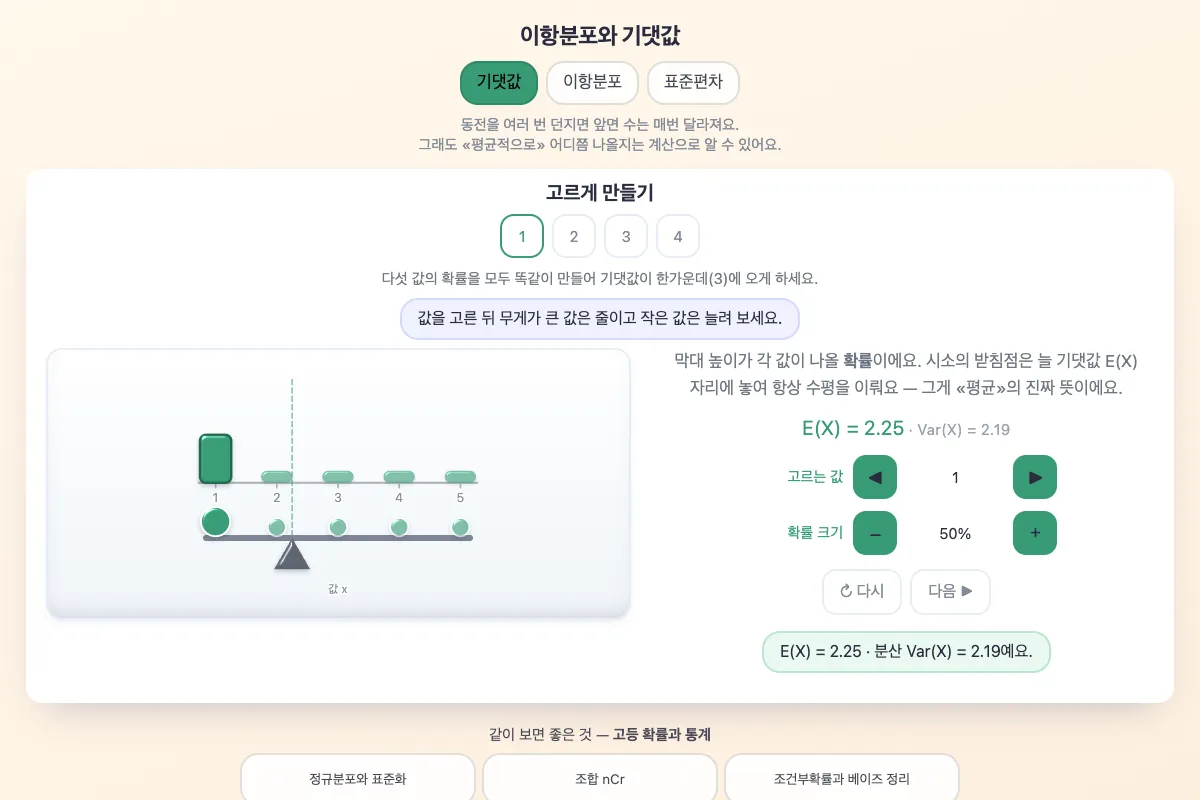The image size is (1200, 800).
Task: Click the right arrow for 고르는 값
Action: click(x=1035, y=477)
